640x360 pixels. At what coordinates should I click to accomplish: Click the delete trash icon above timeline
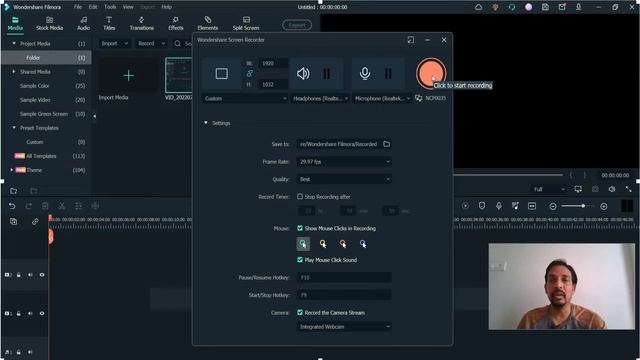pyautogui.click(x=45, y=206)
